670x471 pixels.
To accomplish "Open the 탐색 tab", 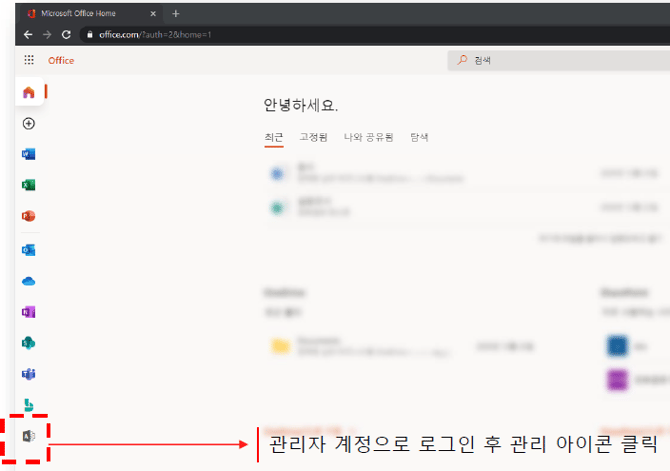I will point(419,137).
